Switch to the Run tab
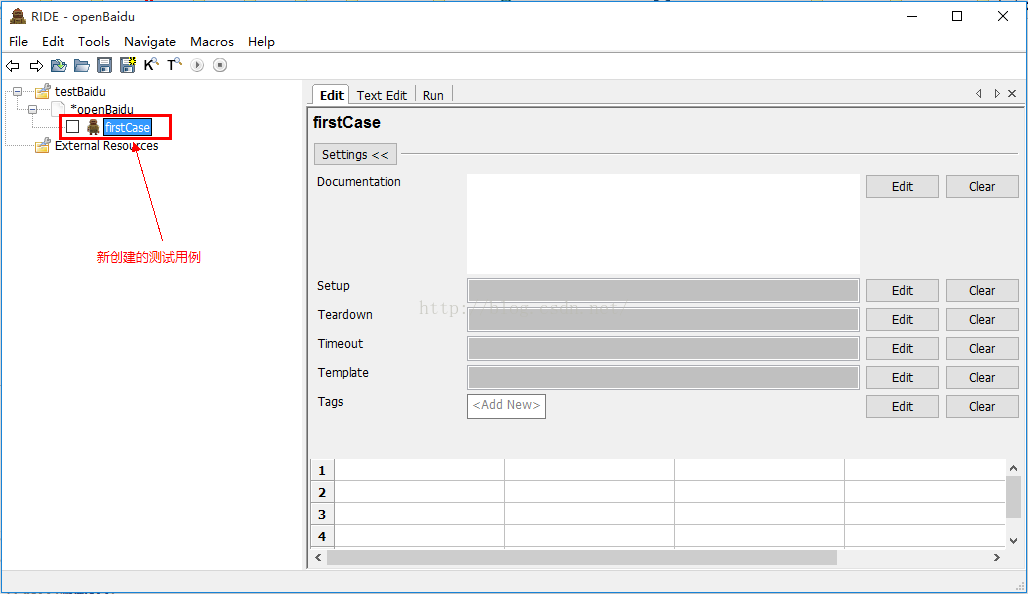 433,95
